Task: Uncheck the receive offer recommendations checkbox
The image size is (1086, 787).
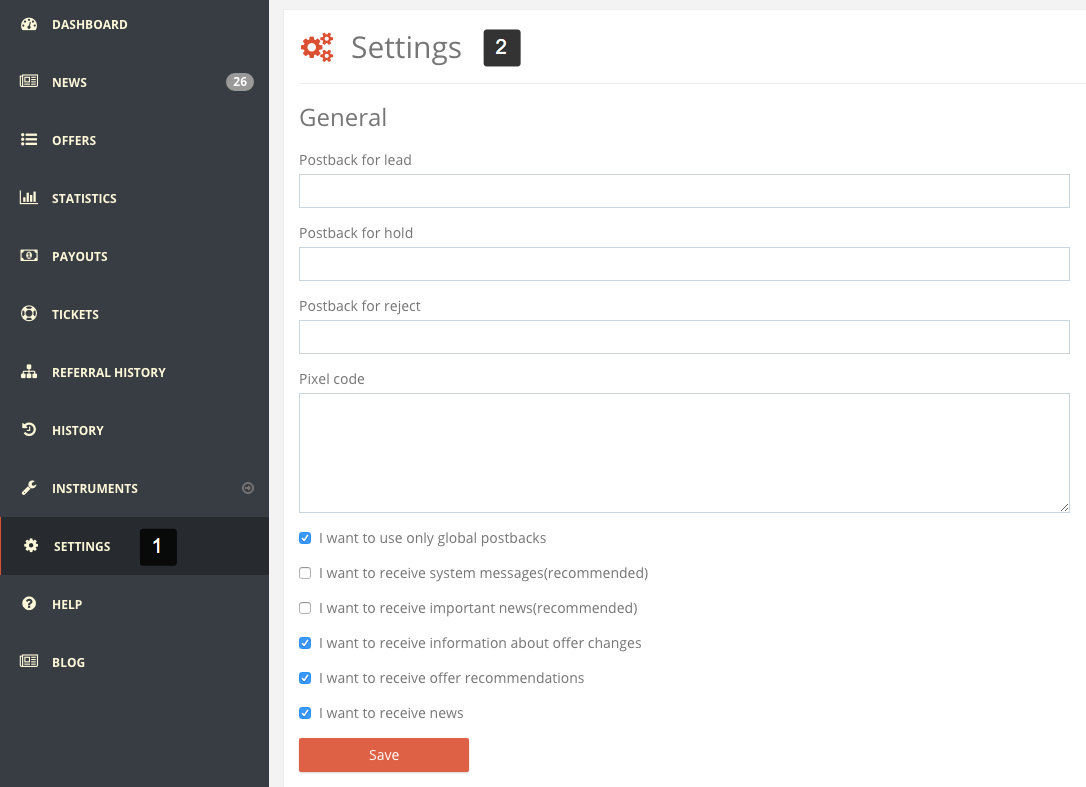Action: pos(305,678)
